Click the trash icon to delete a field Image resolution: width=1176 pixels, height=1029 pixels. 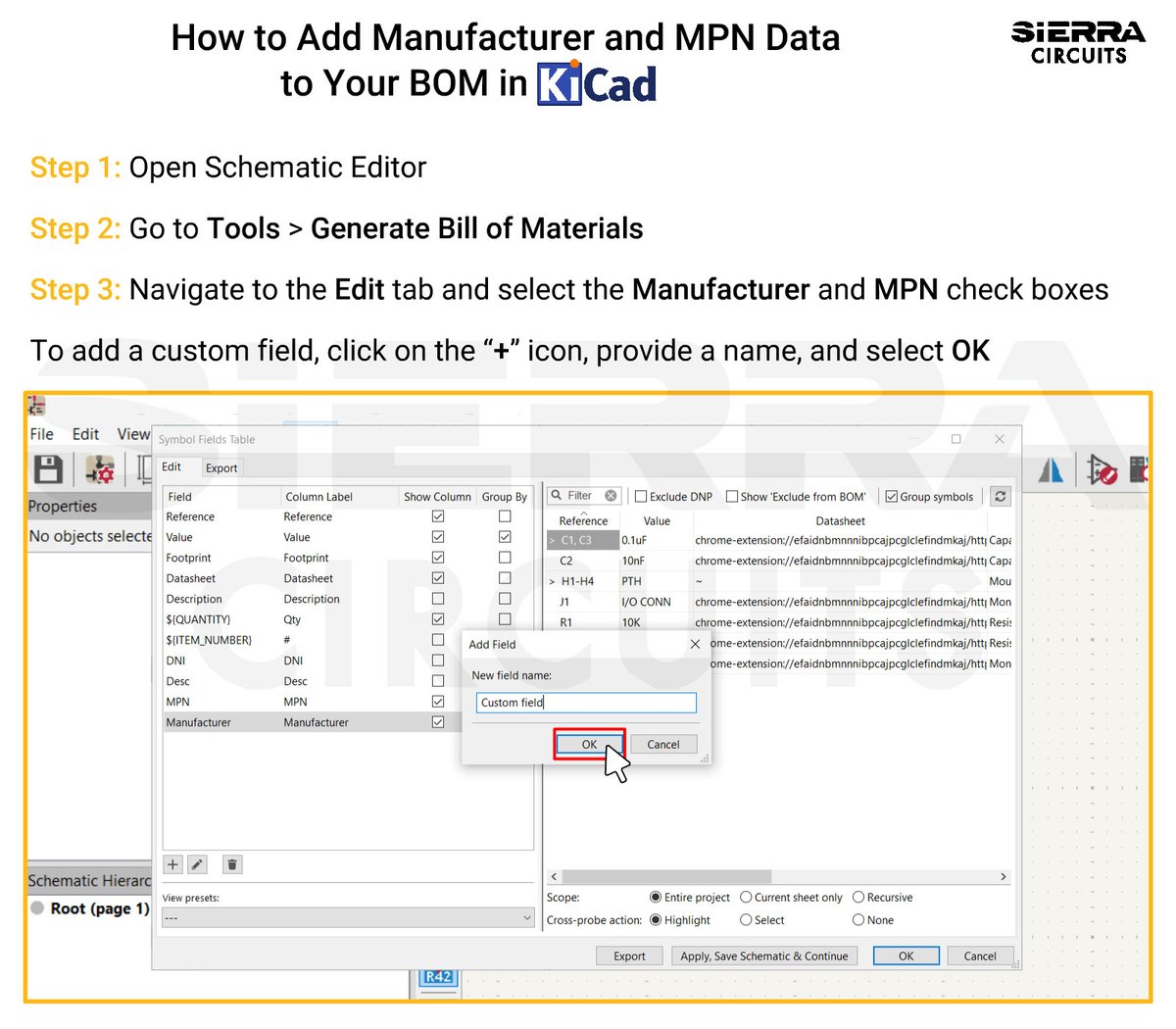[231, 863]
